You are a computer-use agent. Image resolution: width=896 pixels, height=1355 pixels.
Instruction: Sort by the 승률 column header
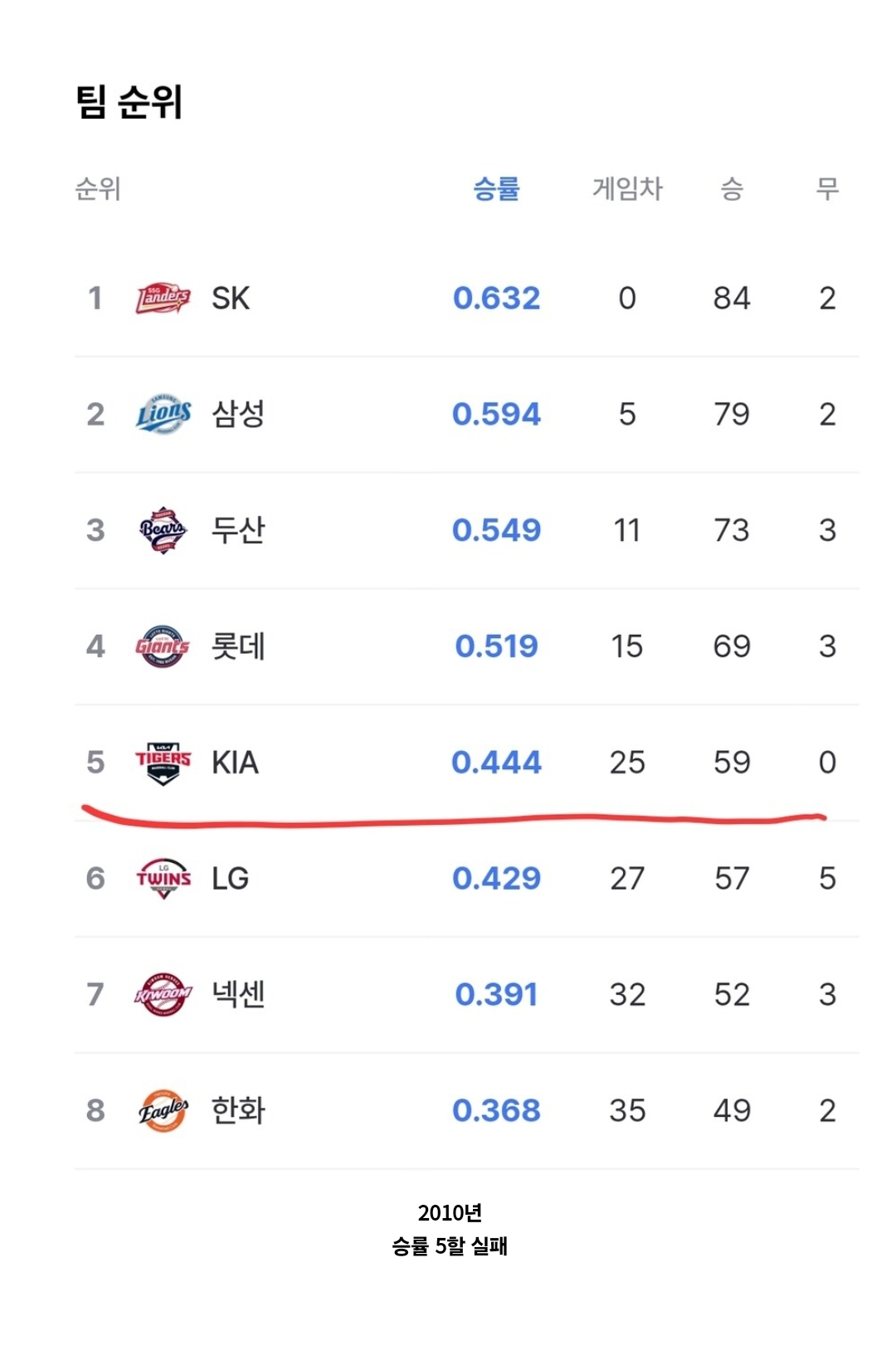pyautogui.click(x=496, y=189)
